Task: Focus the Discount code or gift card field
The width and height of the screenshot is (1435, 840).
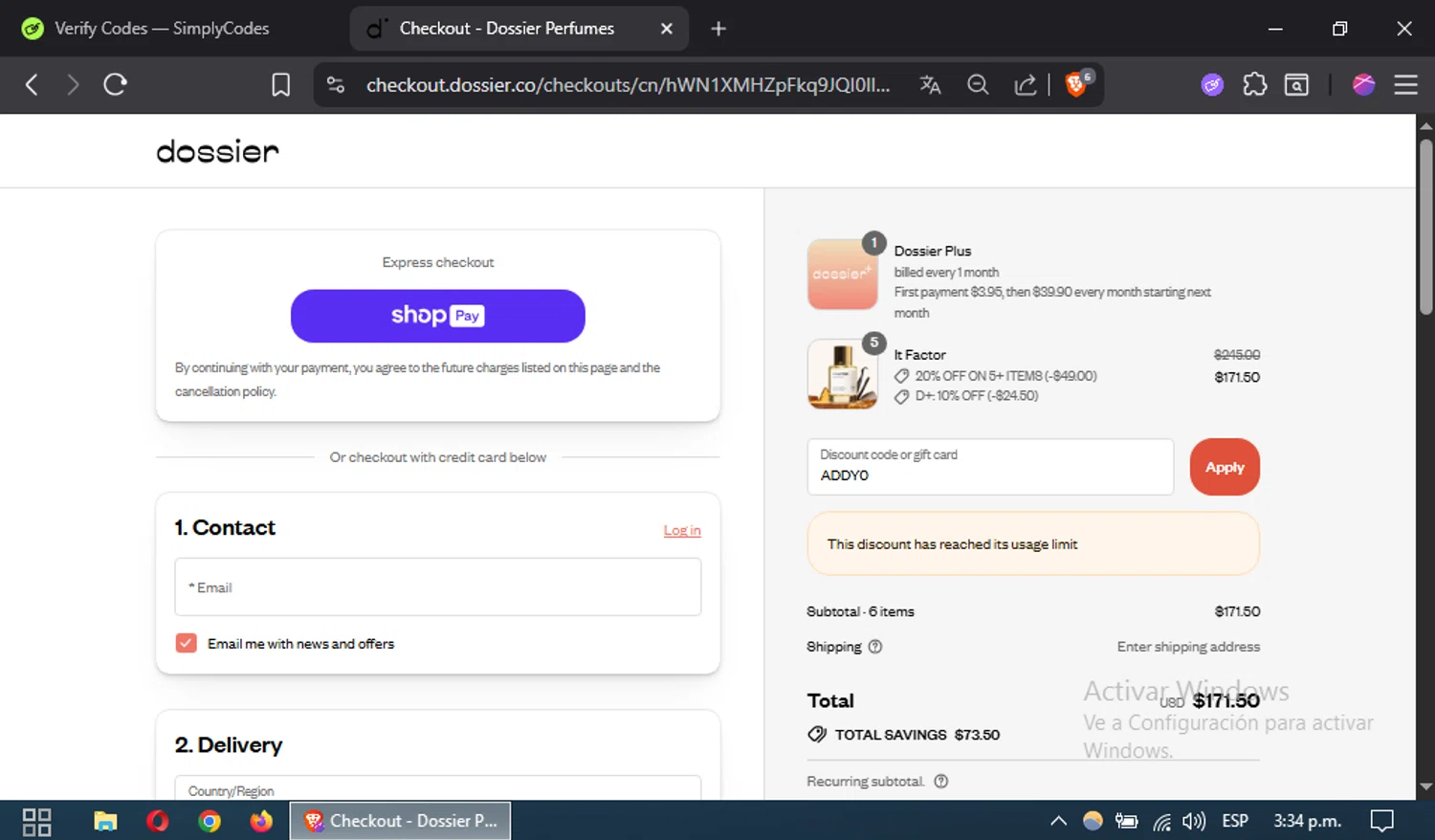Action: 990,467
